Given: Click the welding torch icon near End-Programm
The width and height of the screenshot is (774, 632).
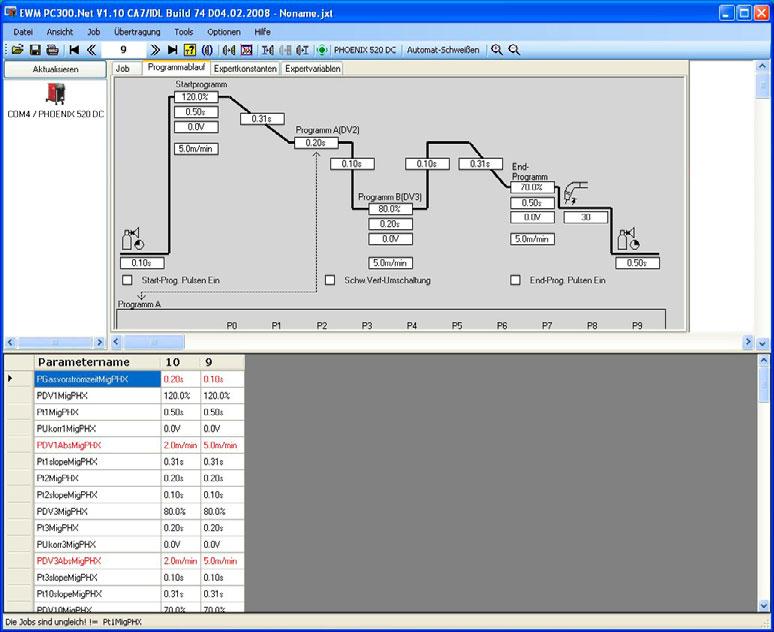Looking at the screenshot, I should 575,193.
